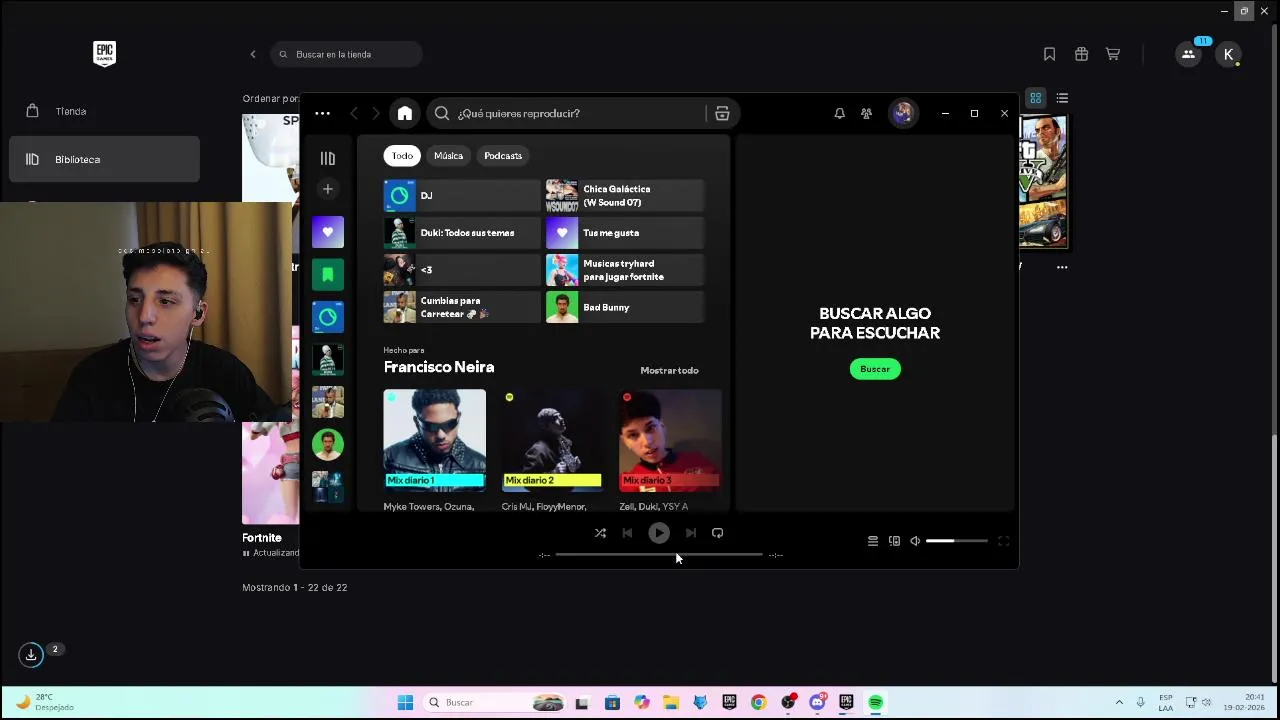Open the Spotify three-dots menu
Image resolution: width=1280 pixels, height=720 pixels.
coord(322,113)
